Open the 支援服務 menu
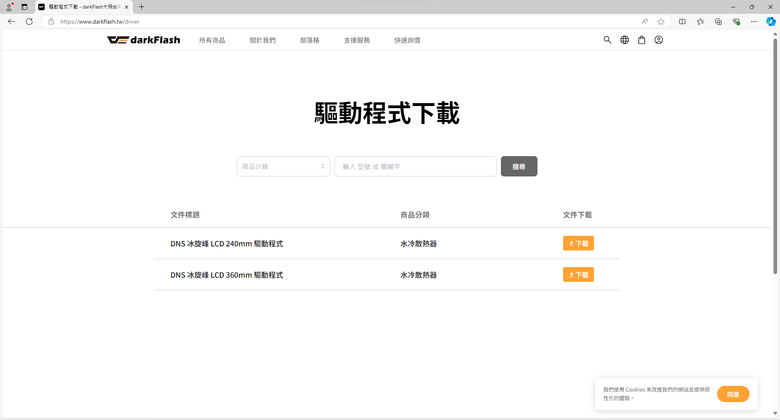 (357, 40)
